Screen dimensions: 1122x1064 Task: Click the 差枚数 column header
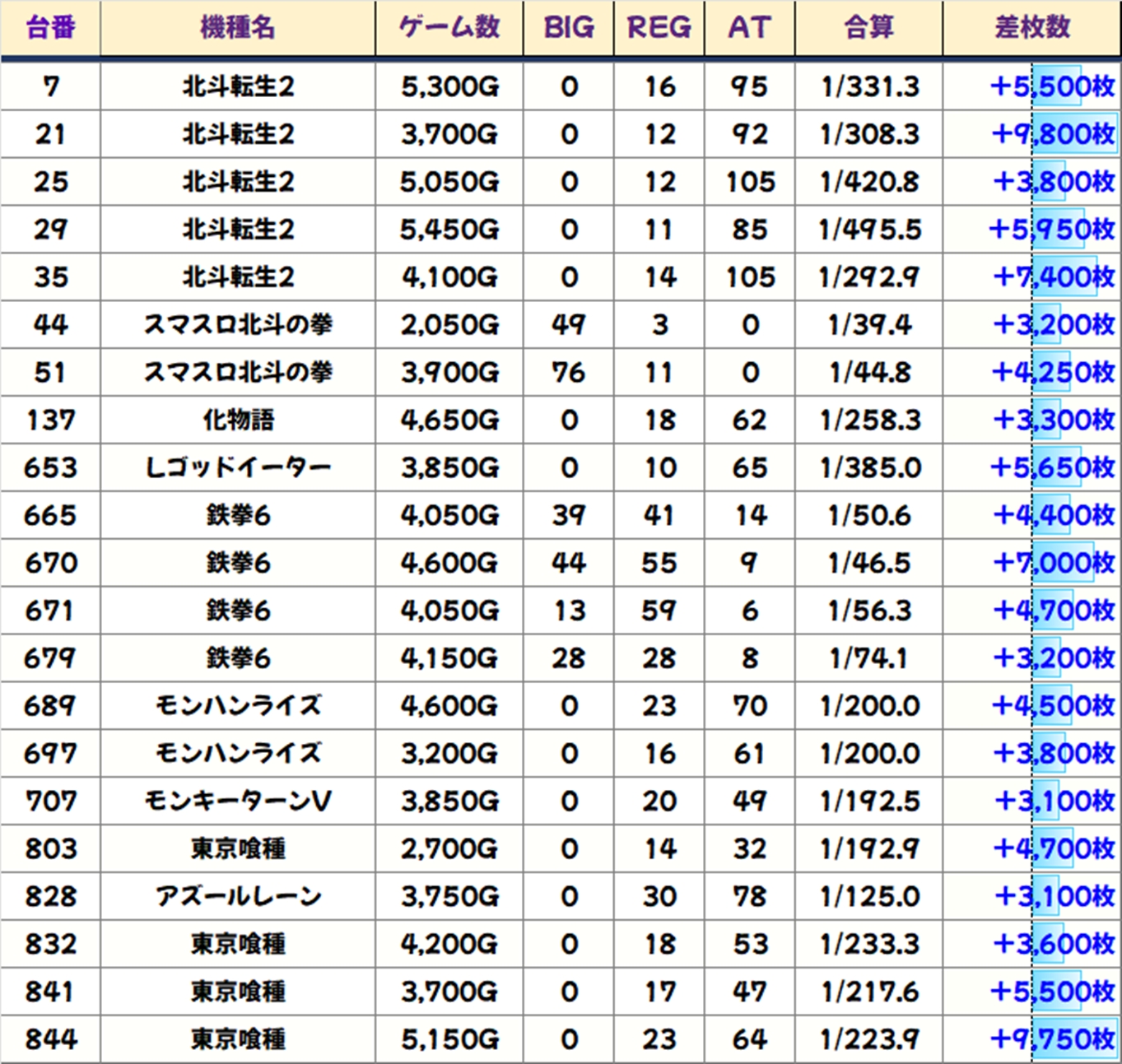pos(1032,28)
